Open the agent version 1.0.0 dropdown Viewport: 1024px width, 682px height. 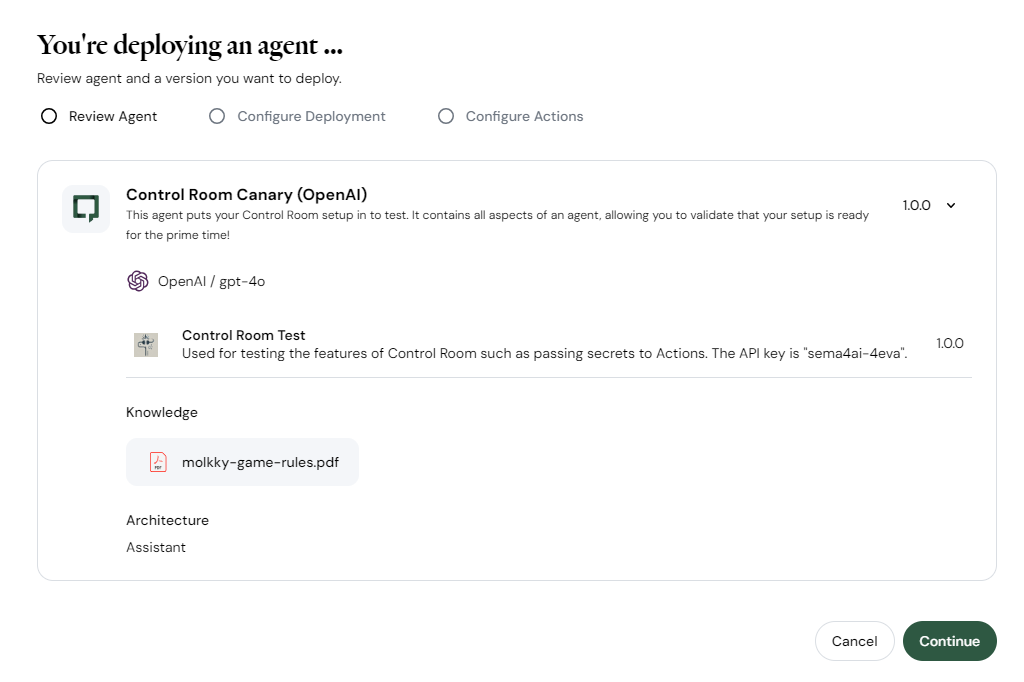(929, 205)
